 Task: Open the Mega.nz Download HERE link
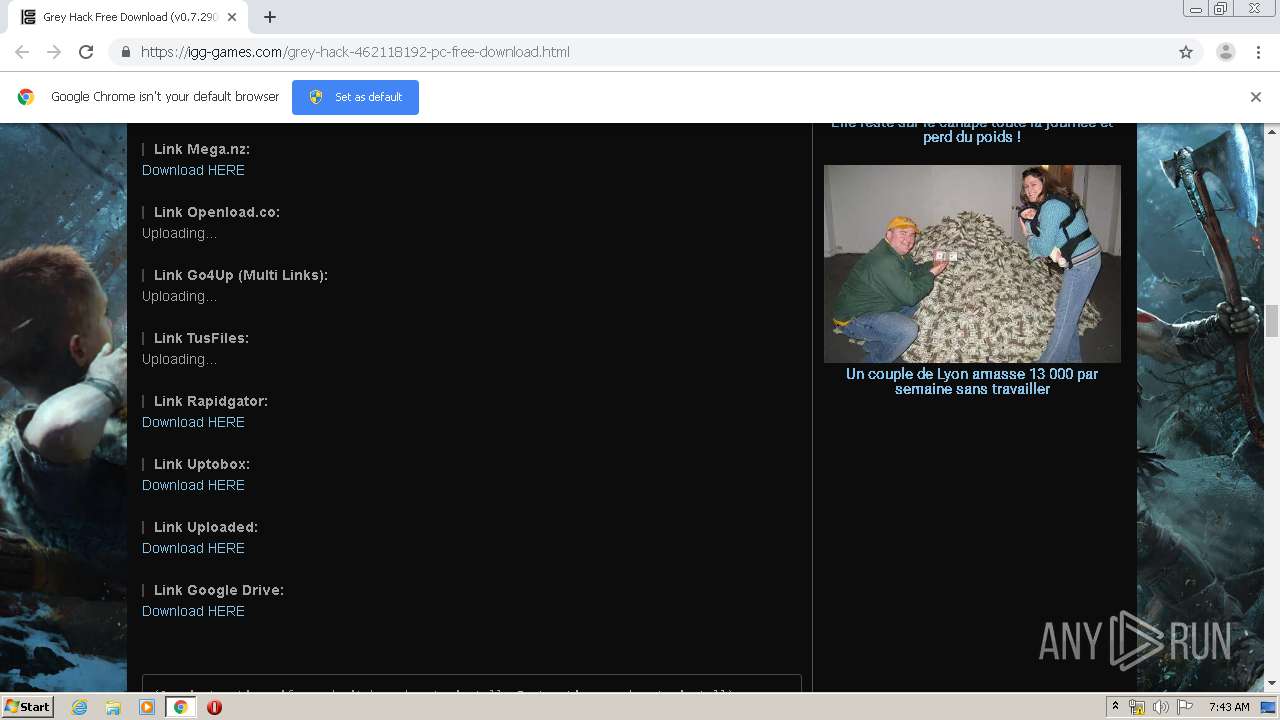point(193,170)
